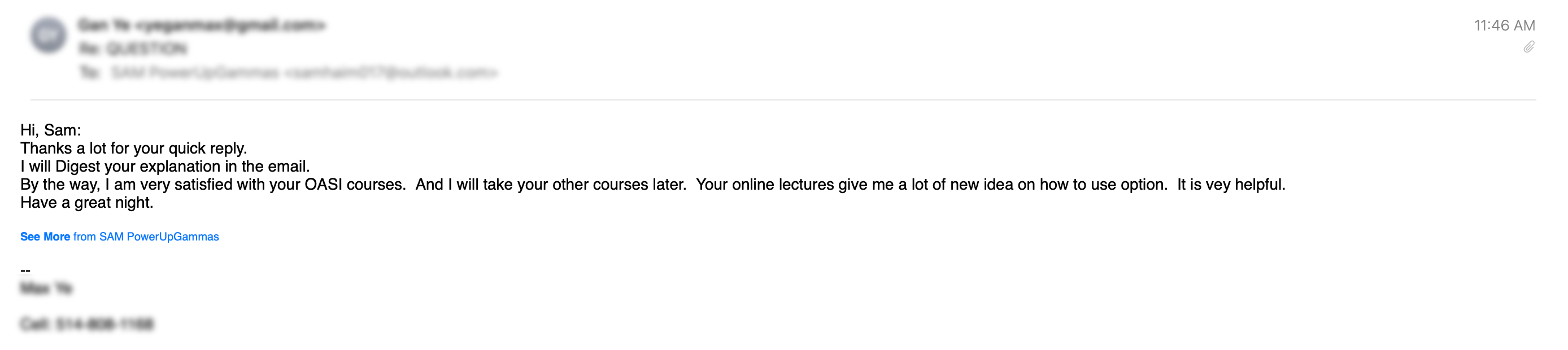The height and width of the screenshot is (350, 1568).
Task: Click the To: label in the header
Action: tap(89, 73)
